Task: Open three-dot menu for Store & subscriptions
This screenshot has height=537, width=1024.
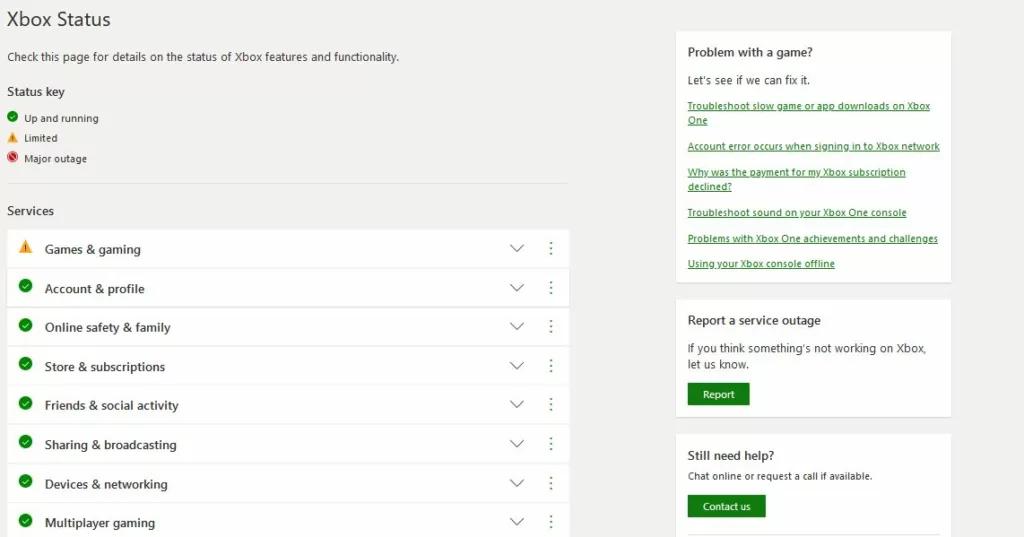Action: point(551,365)
